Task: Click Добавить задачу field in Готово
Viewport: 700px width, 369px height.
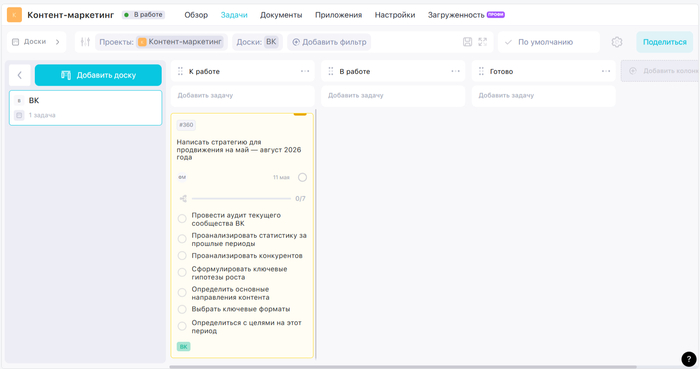Action: click(544, 95)
